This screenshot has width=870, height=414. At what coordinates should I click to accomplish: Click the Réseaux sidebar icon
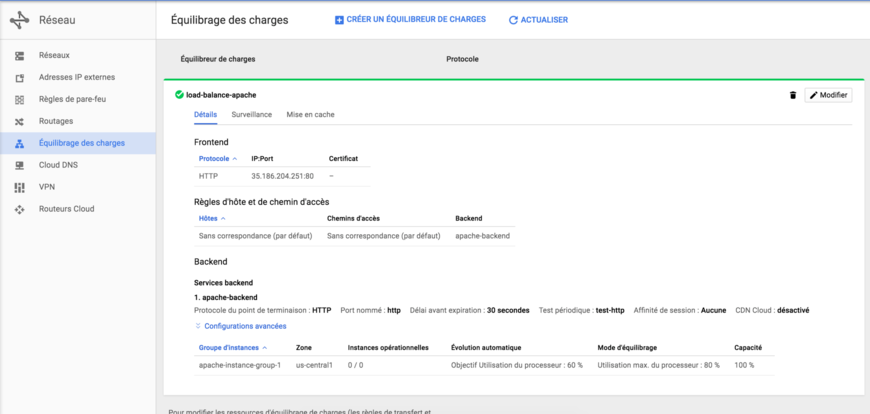pyautogui.click(x=19, y=55)
